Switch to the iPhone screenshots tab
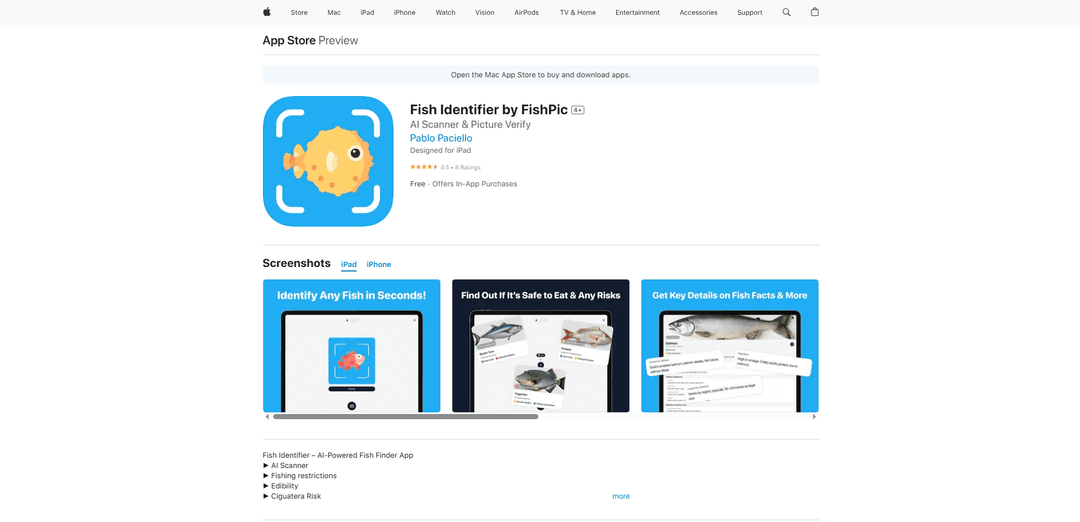This screenshot has height=522, width=1080. click(379, 264)
